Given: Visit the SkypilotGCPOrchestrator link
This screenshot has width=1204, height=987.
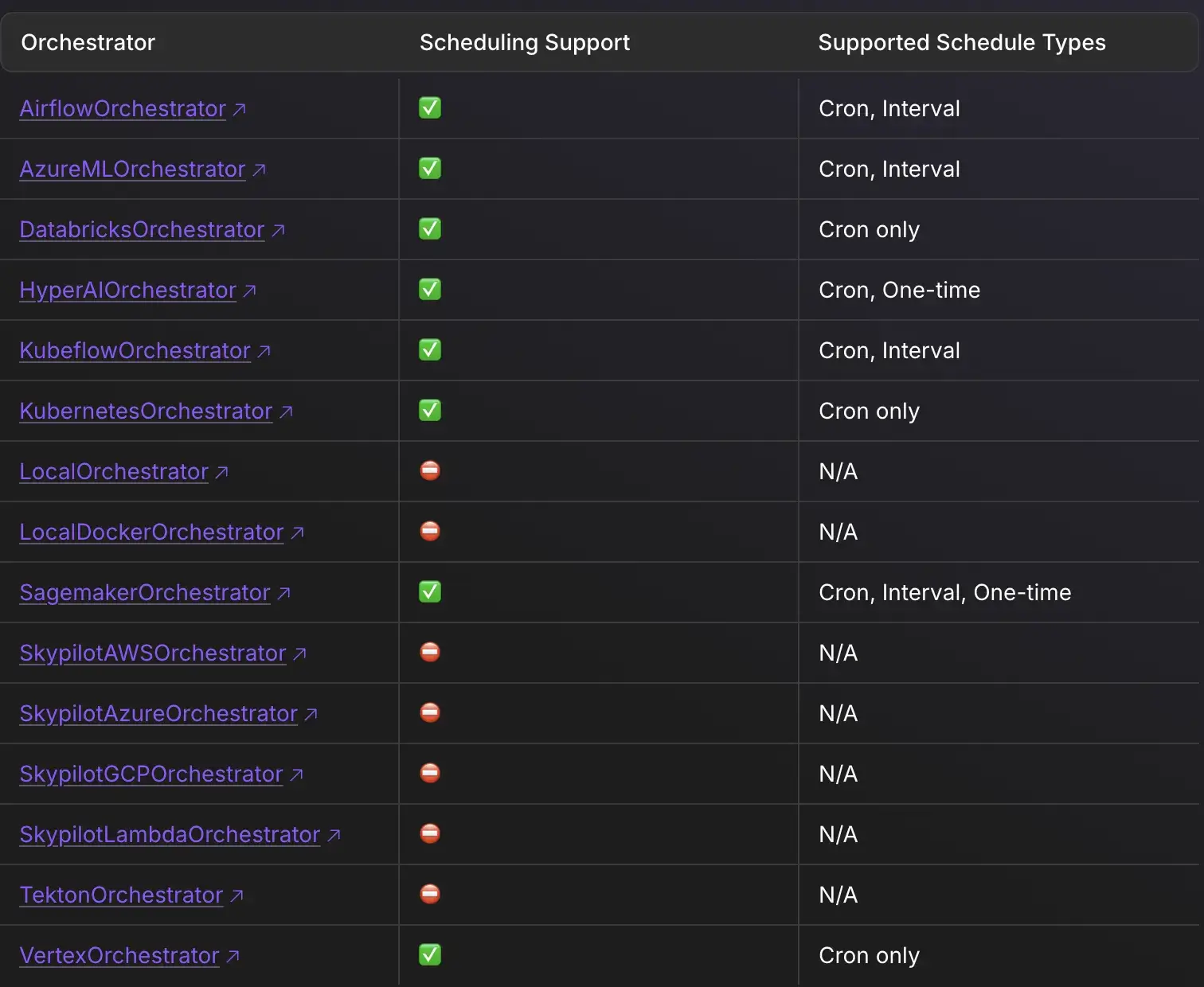Looking at the screenshot, I should click(150, 774).
